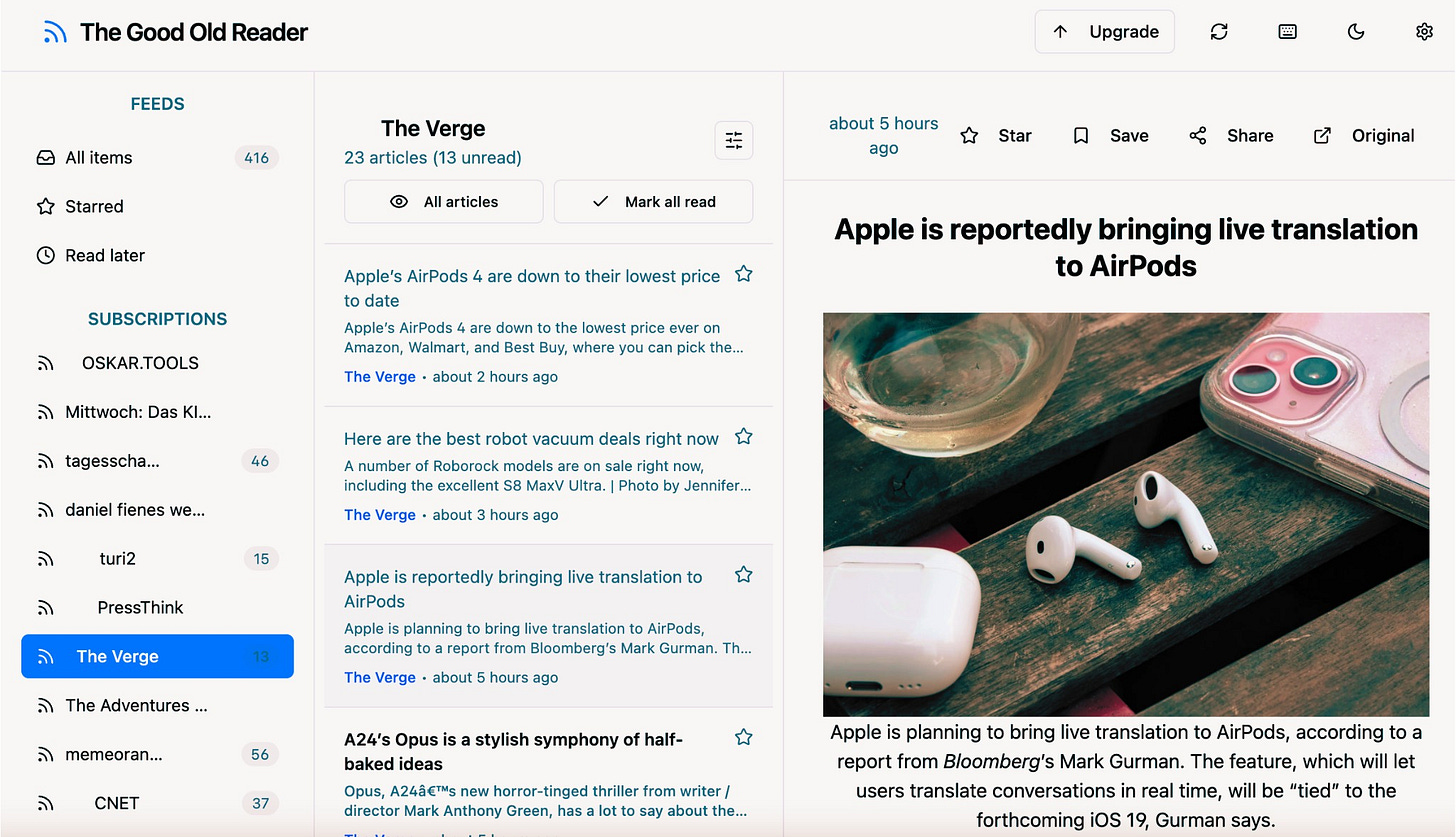The width and height of the screenshot is (1456, 837).
Task: Click RSS icon beside tagesscha...
Action: (45, 461)
